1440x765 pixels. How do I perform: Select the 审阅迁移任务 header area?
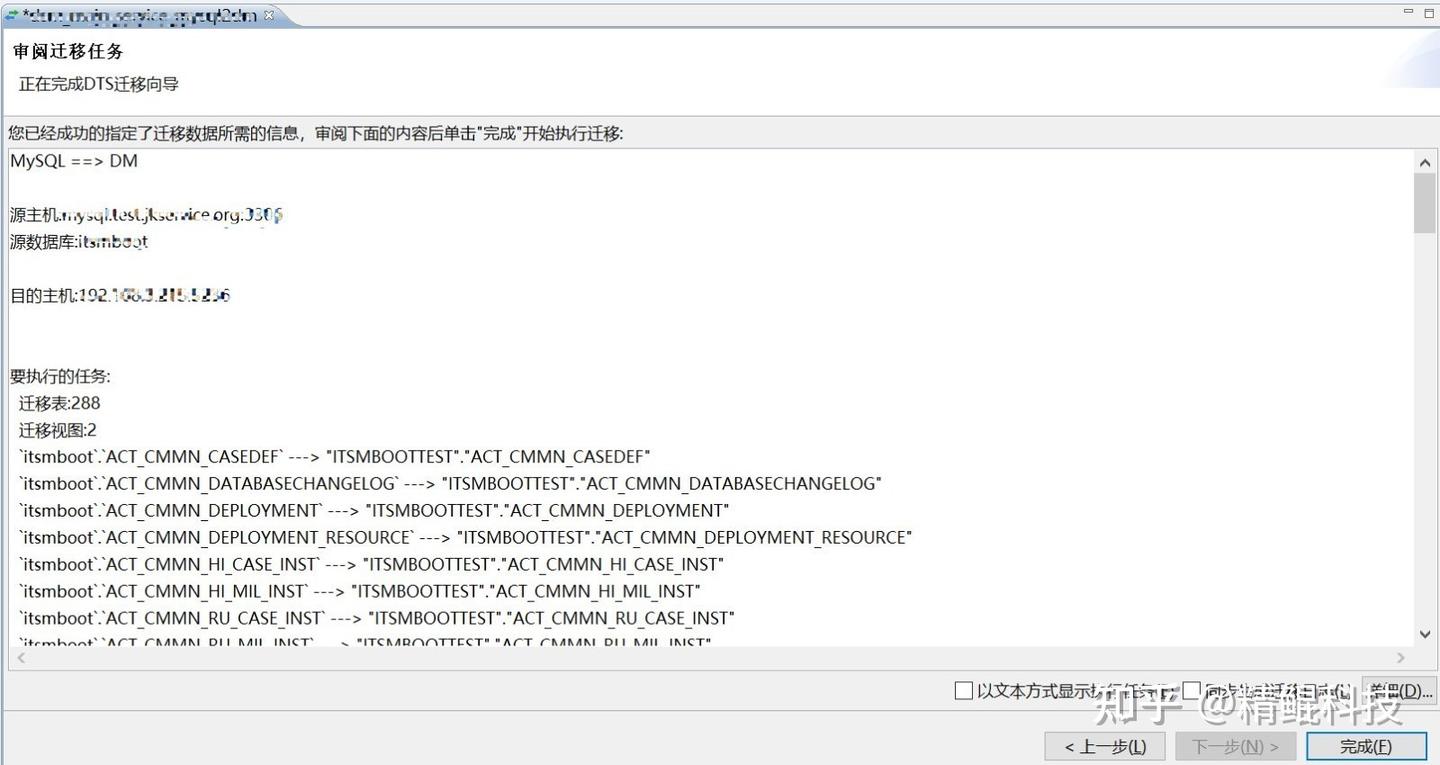click(x=66, y=50)
